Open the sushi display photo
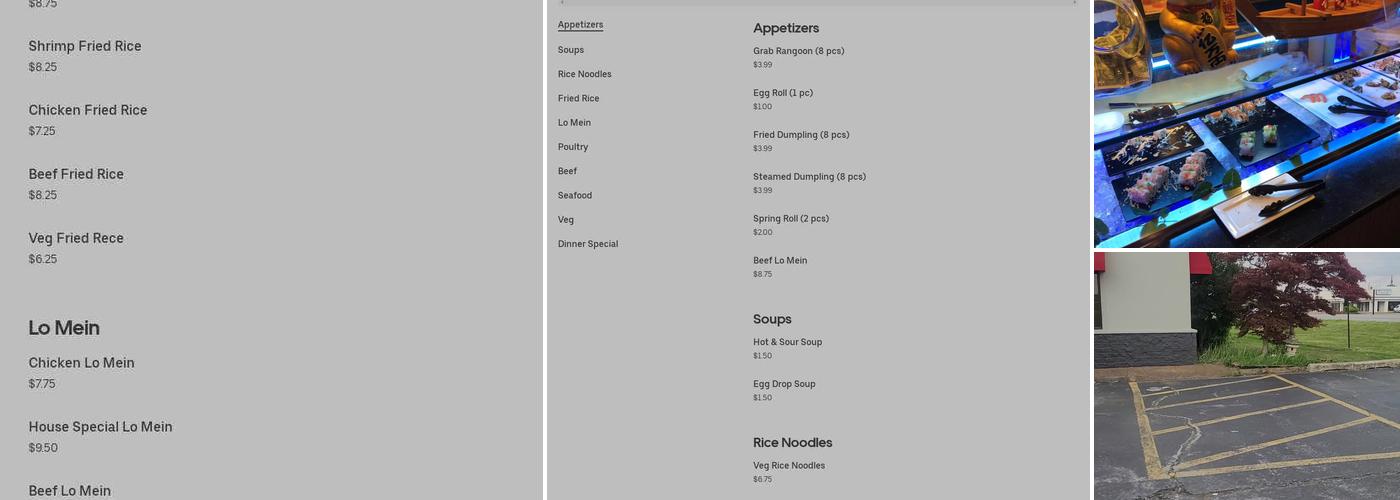Screen dimensions: 1400x500 click(x=1246, y=123)
